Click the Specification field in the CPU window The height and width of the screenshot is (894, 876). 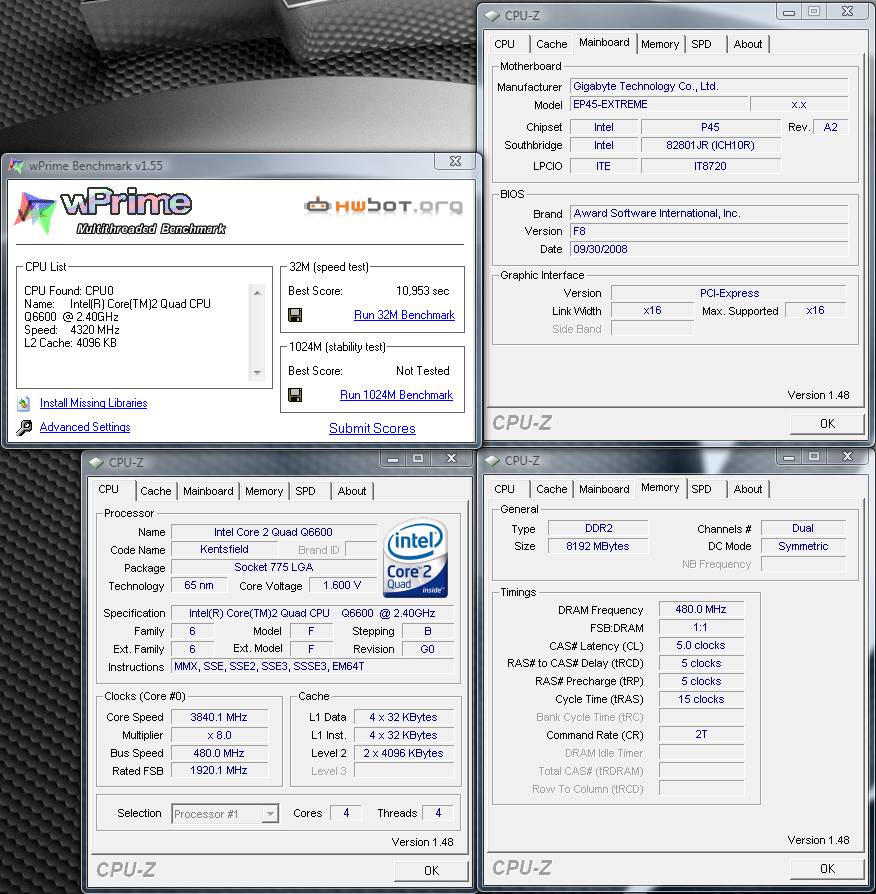(x=312, y=613)
